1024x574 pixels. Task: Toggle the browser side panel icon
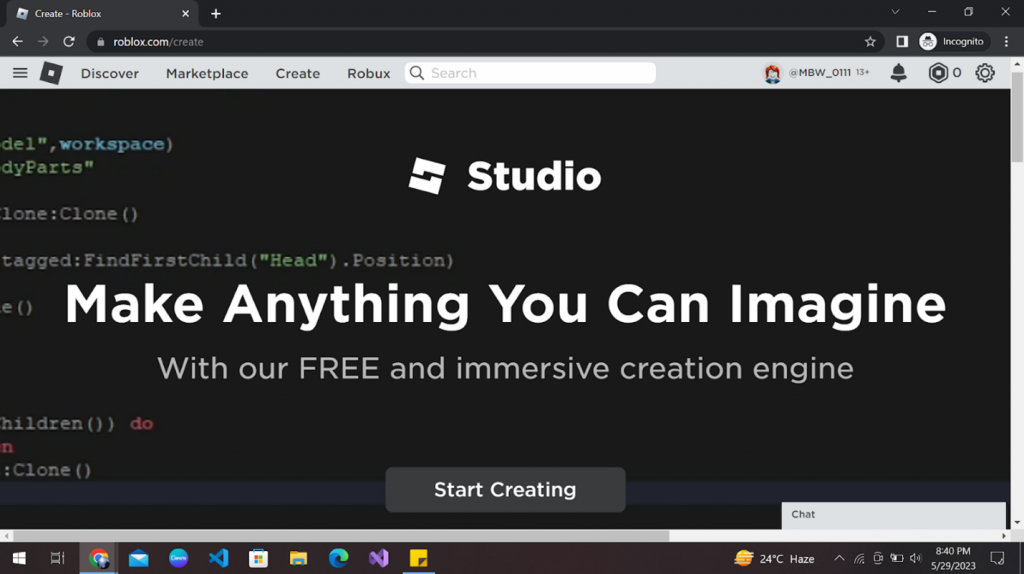[x=902, y=42]
